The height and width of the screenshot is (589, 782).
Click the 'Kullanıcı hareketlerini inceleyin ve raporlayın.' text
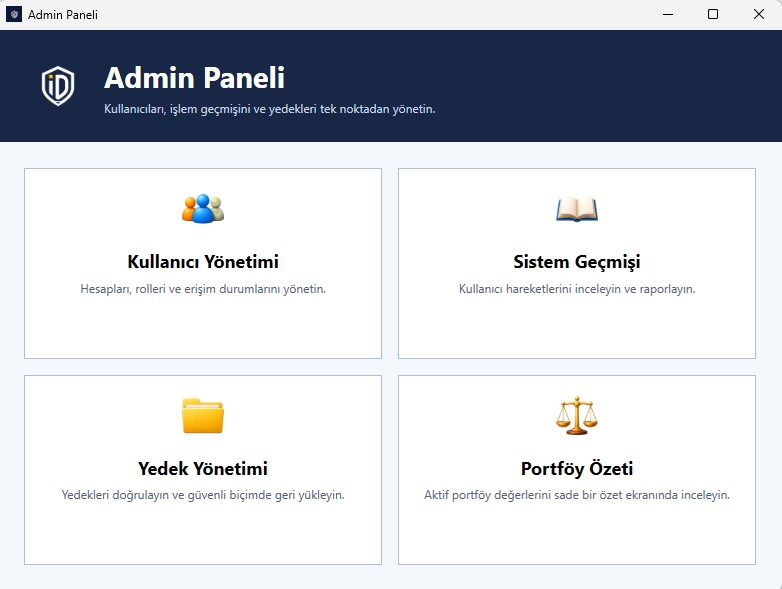pos(577,289)
